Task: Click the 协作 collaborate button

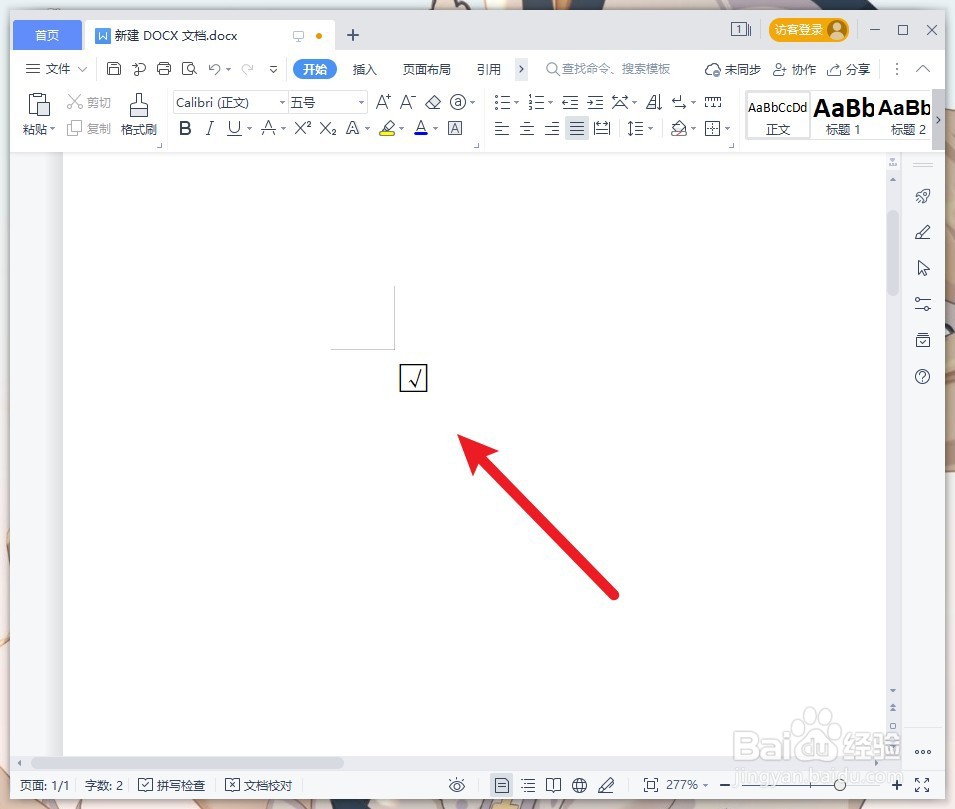Action: coord(794,69)
